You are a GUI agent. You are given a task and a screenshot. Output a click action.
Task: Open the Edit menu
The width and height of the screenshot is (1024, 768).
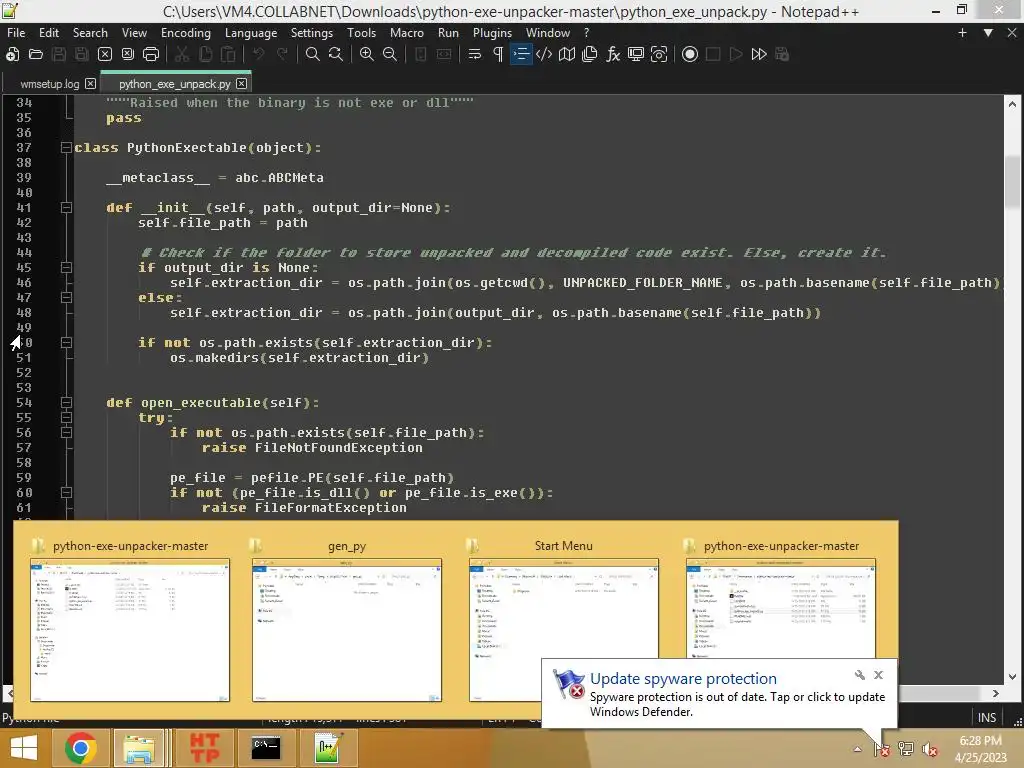49,33
